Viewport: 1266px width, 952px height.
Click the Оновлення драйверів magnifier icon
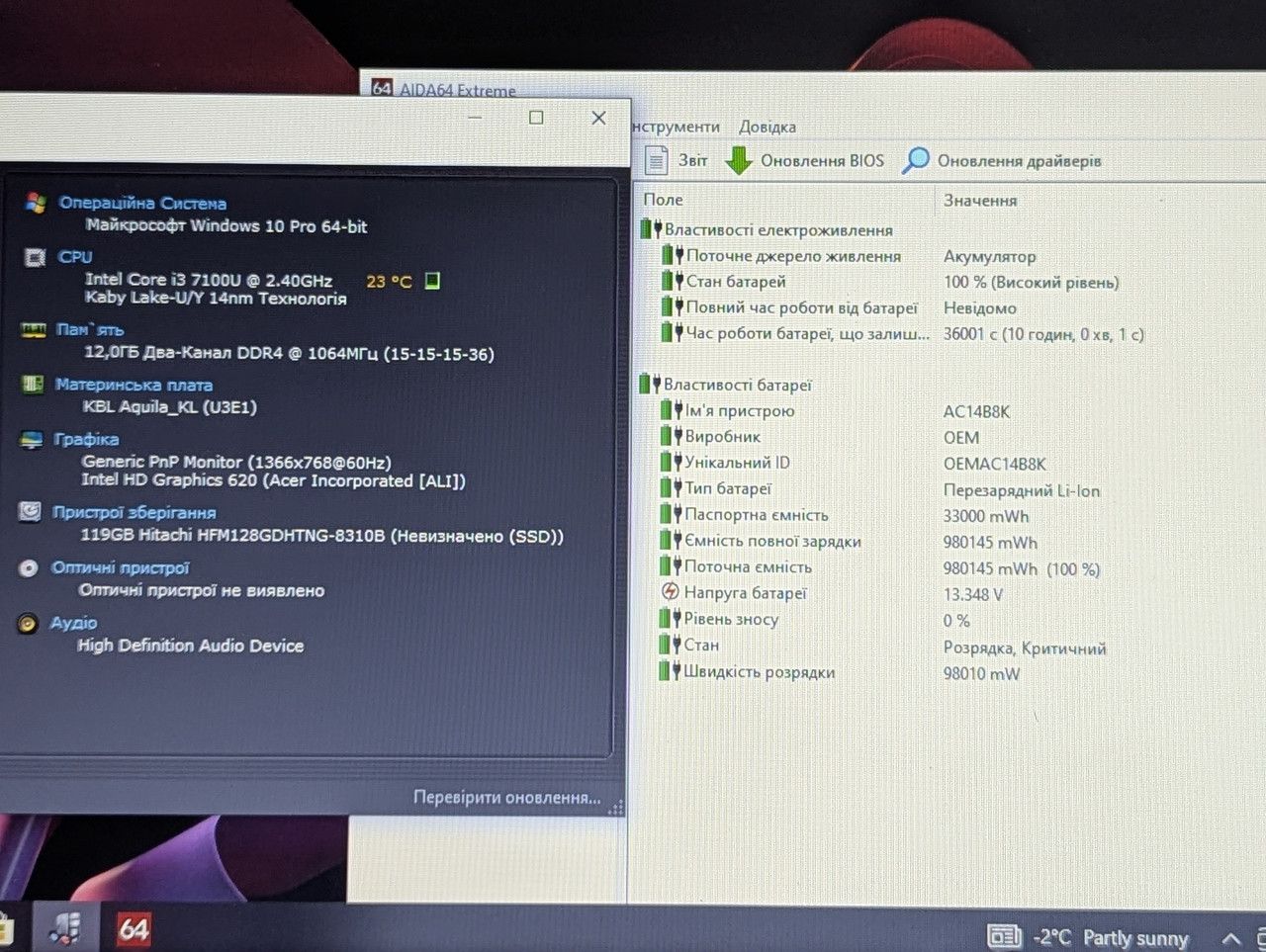(x=916, y=160)
